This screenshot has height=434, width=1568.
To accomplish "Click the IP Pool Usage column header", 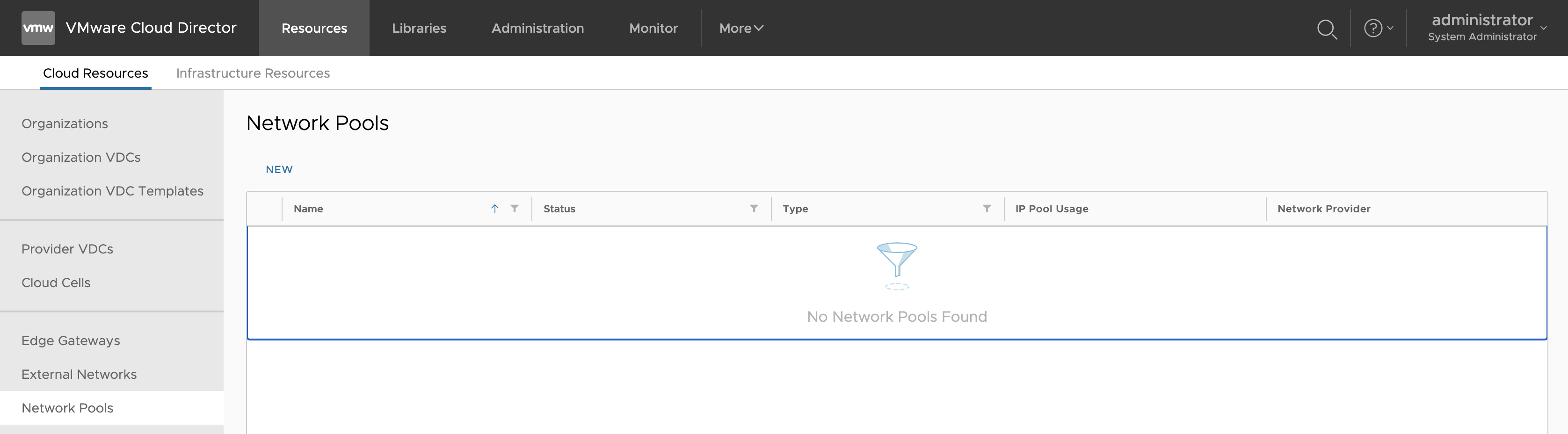I will point(1051,209).
